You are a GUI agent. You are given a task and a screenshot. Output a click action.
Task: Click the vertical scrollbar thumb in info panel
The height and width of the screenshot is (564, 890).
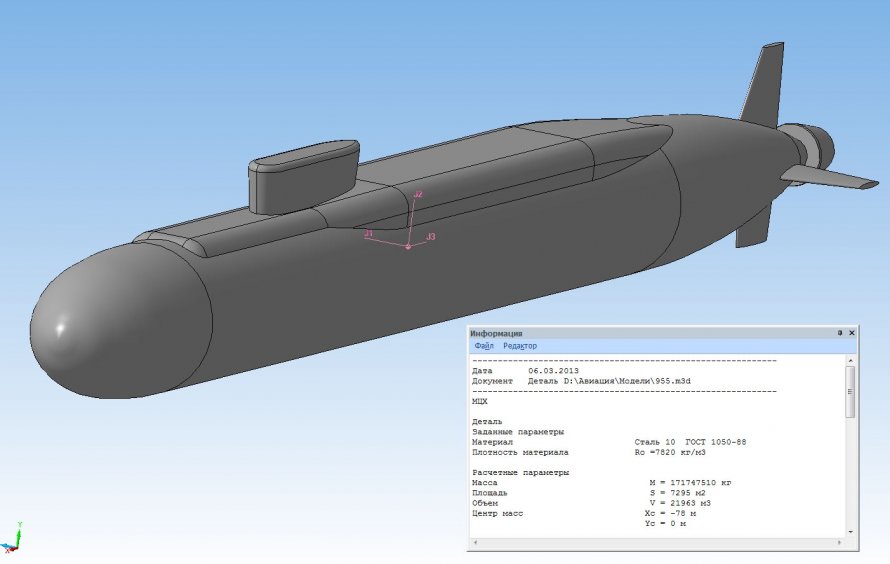(x=850, y=392)
